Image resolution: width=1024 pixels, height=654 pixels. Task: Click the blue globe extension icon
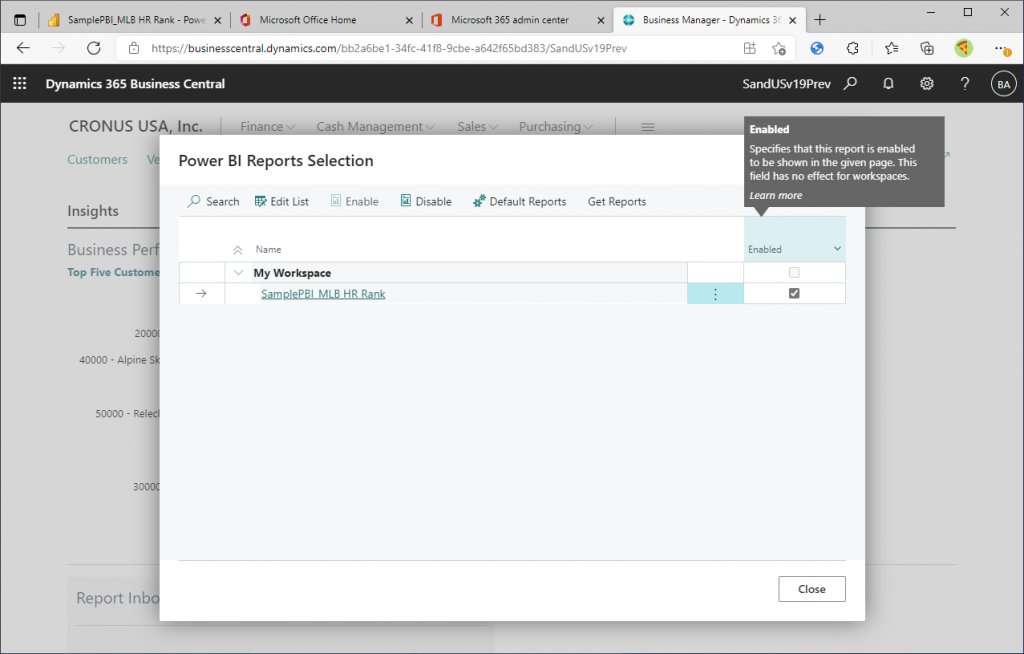pyautogui.click(x=817, y=48)
